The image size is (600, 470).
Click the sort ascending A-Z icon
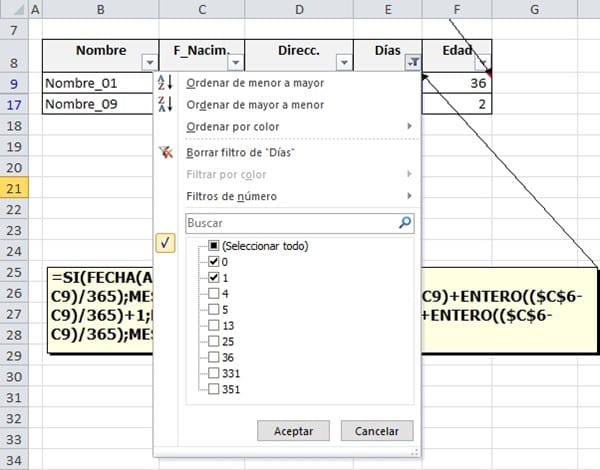(x=166, y=82)
